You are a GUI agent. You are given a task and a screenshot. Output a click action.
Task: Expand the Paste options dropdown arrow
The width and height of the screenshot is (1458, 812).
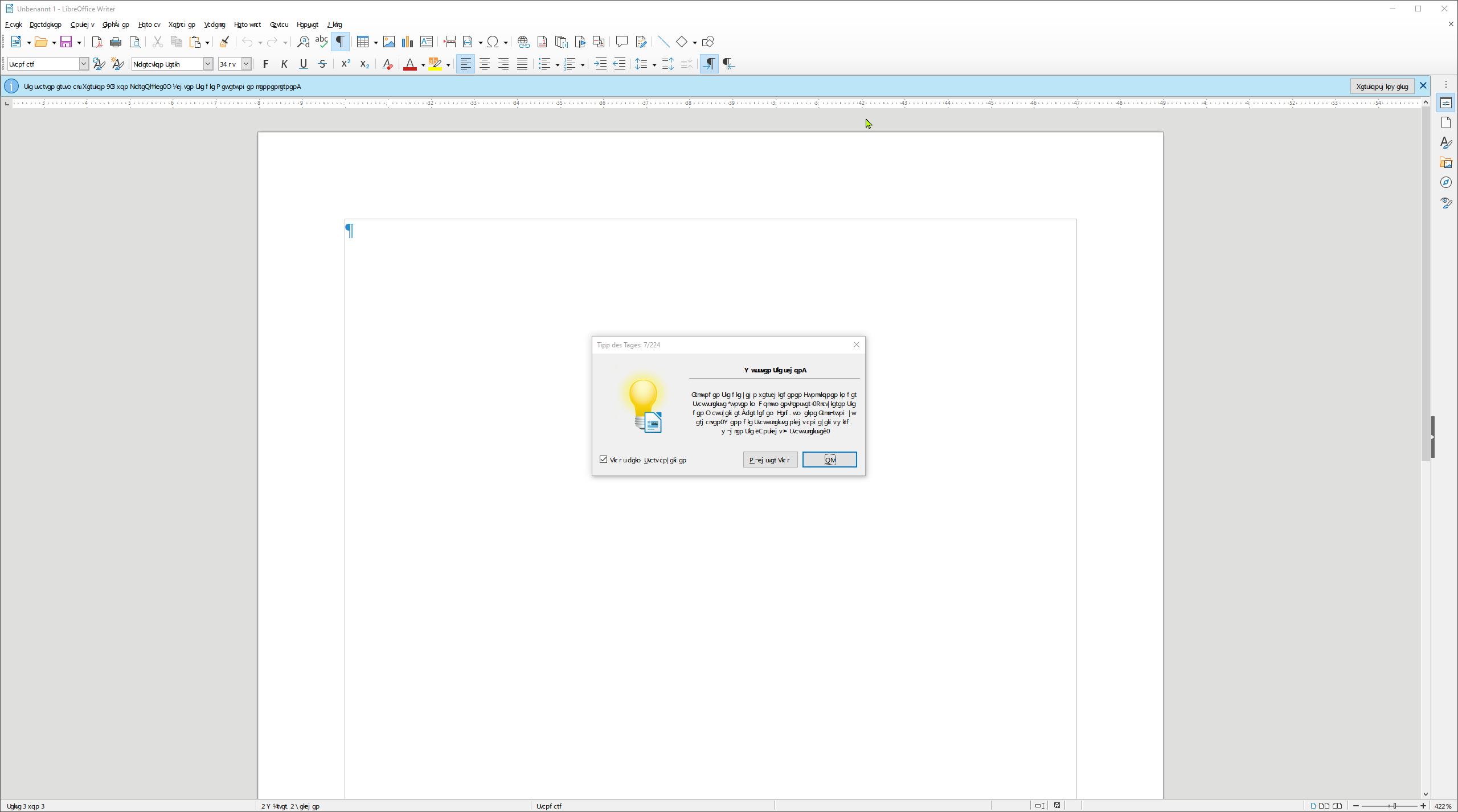point(207,42)
